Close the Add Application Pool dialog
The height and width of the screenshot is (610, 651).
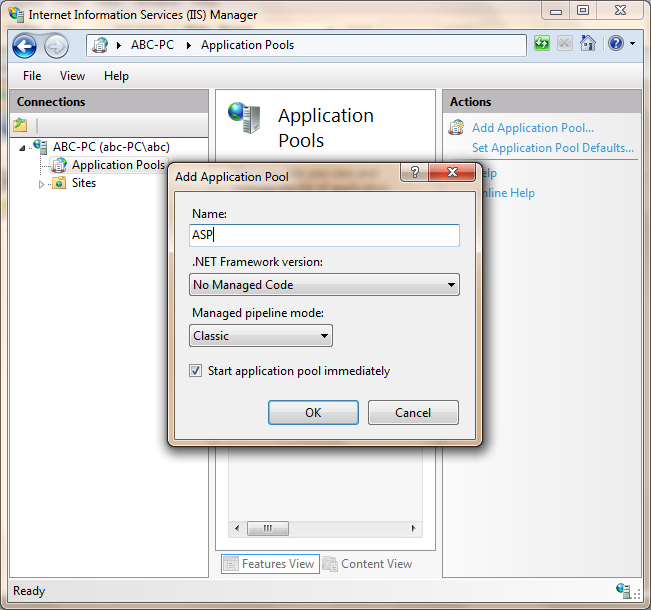[452, 172]
